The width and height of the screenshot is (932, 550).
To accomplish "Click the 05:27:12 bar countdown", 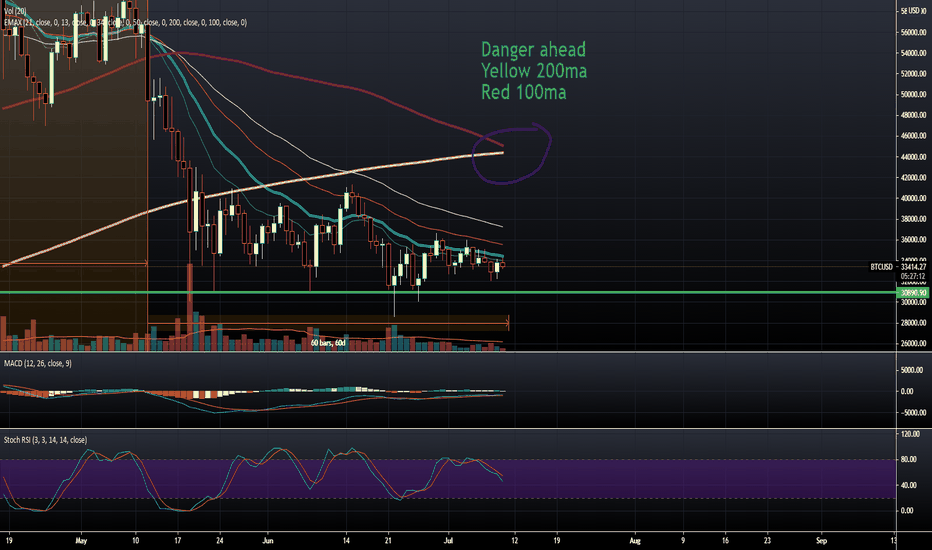I will pos(913,276).
